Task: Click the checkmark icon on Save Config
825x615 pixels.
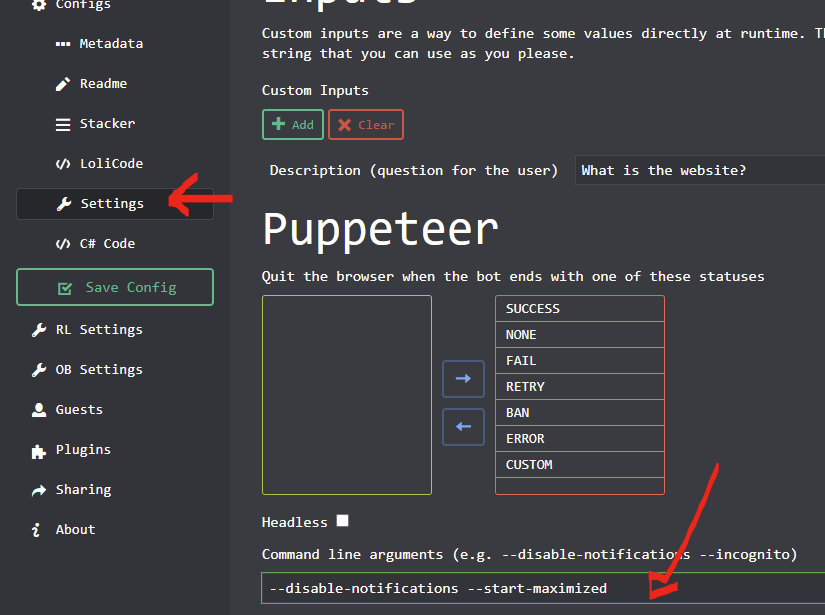Action: (x=65, y=288)
